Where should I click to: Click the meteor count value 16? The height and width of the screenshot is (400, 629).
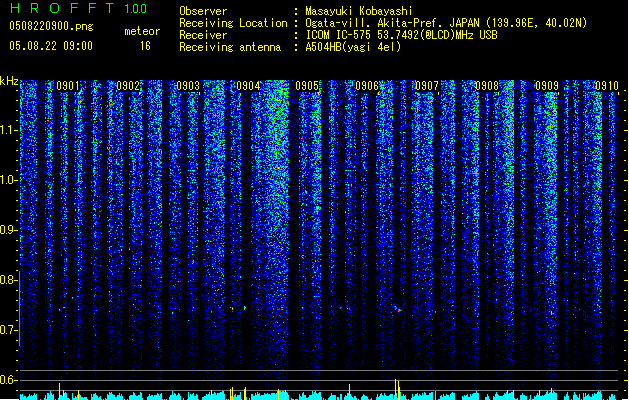click(145, 46)
